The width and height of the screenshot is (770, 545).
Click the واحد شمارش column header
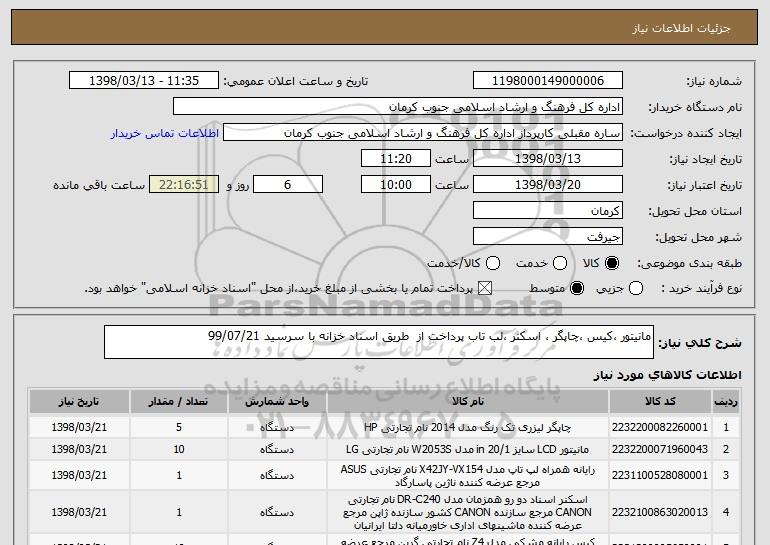[x=277, y=402]
